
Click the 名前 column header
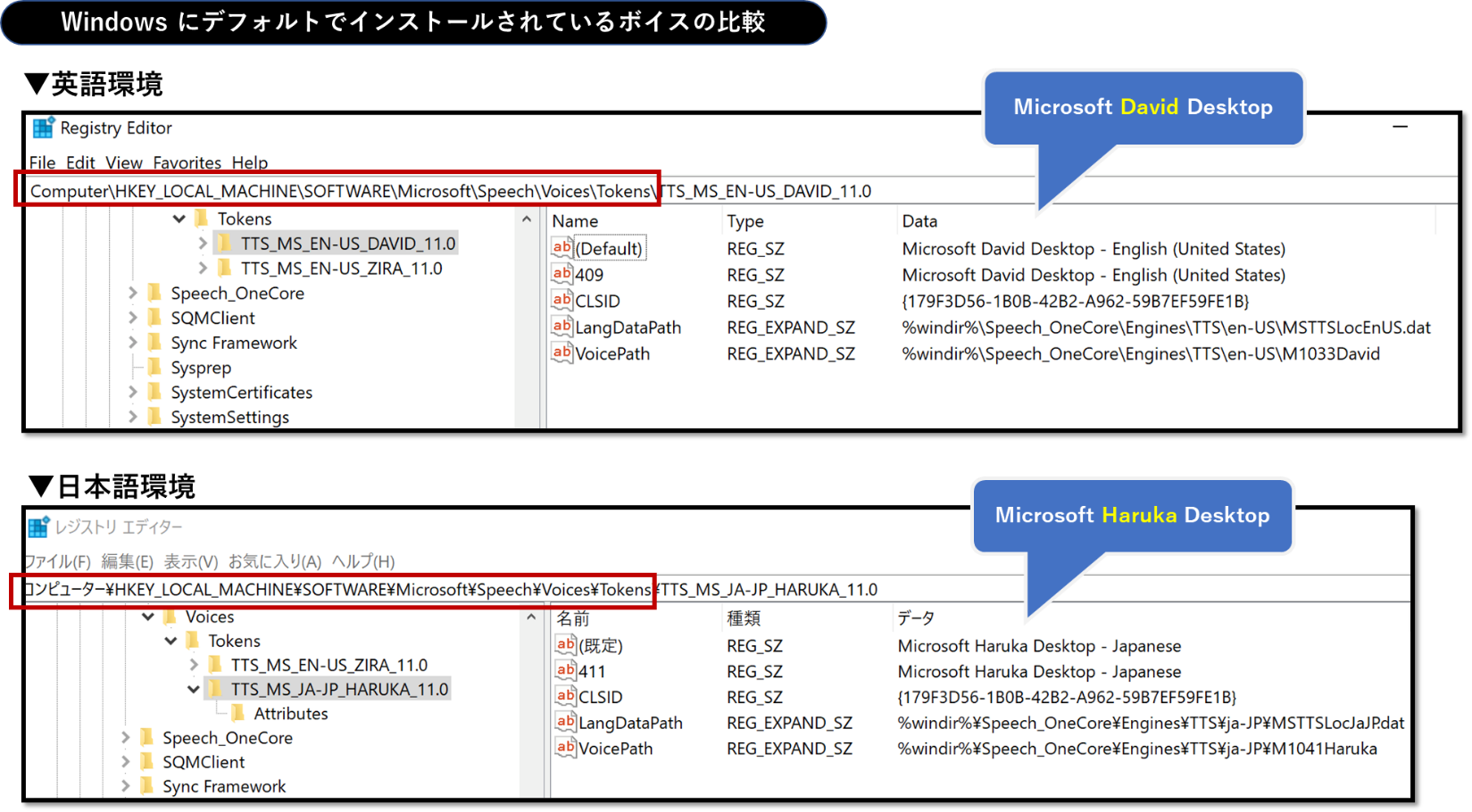(x=573, y=618)
